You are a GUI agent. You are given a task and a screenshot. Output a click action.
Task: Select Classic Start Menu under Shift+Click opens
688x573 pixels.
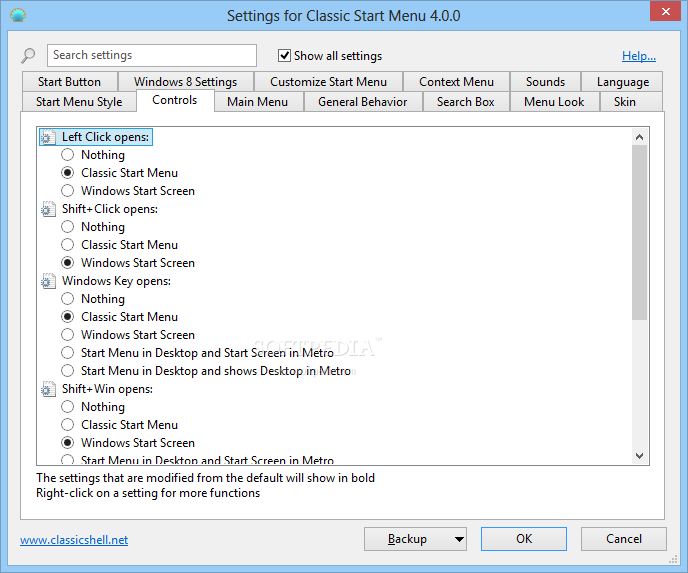click(x=67, y=244)
